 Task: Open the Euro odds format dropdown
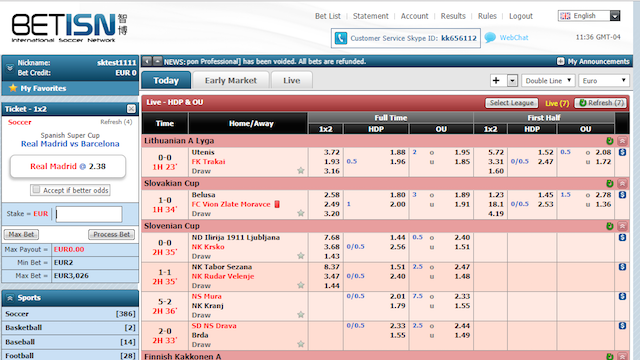(x=604, y=80)
